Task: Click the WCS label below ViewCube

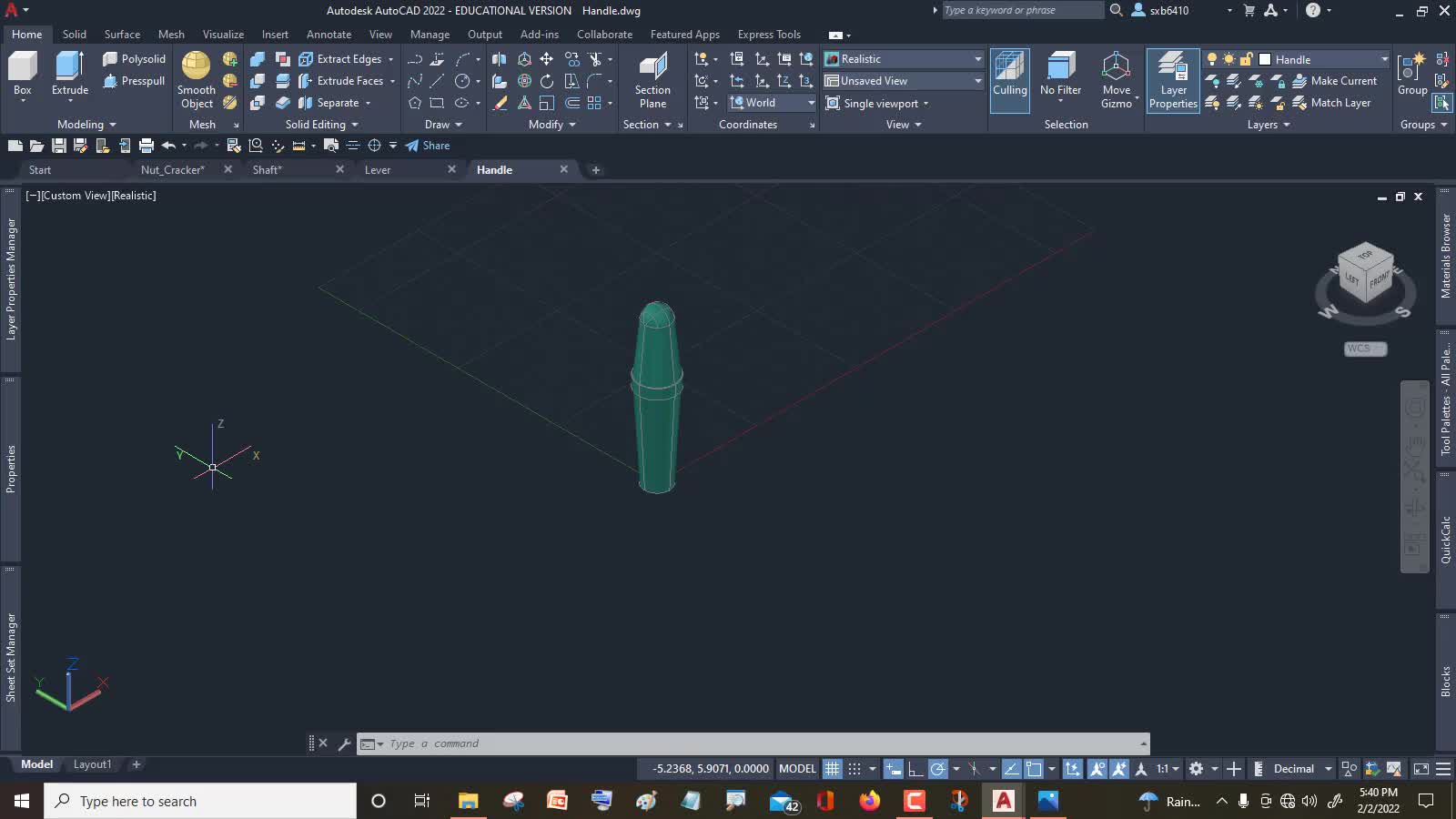Action: (1365, 349)
